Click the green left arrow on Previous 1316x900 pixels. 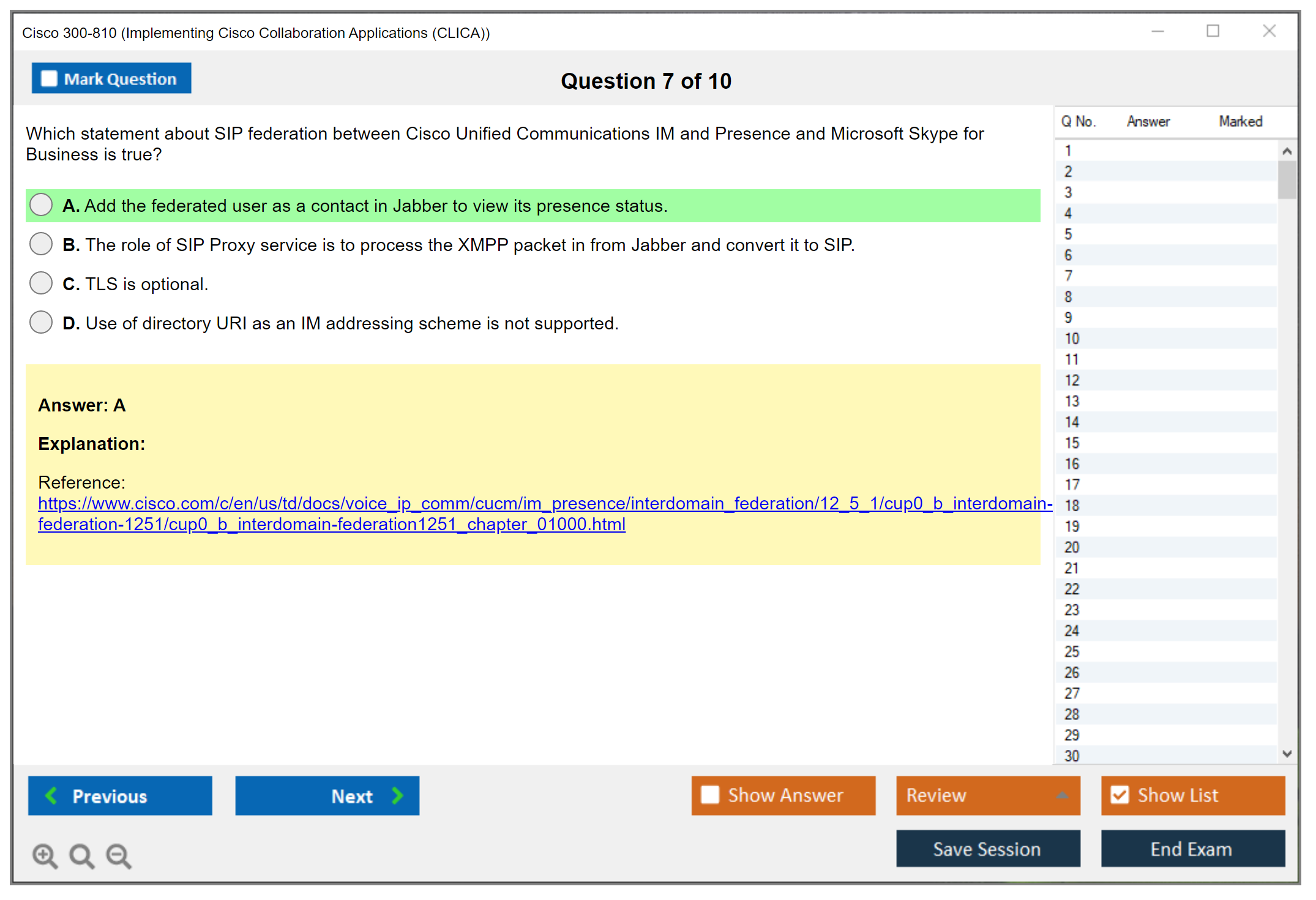51,795
